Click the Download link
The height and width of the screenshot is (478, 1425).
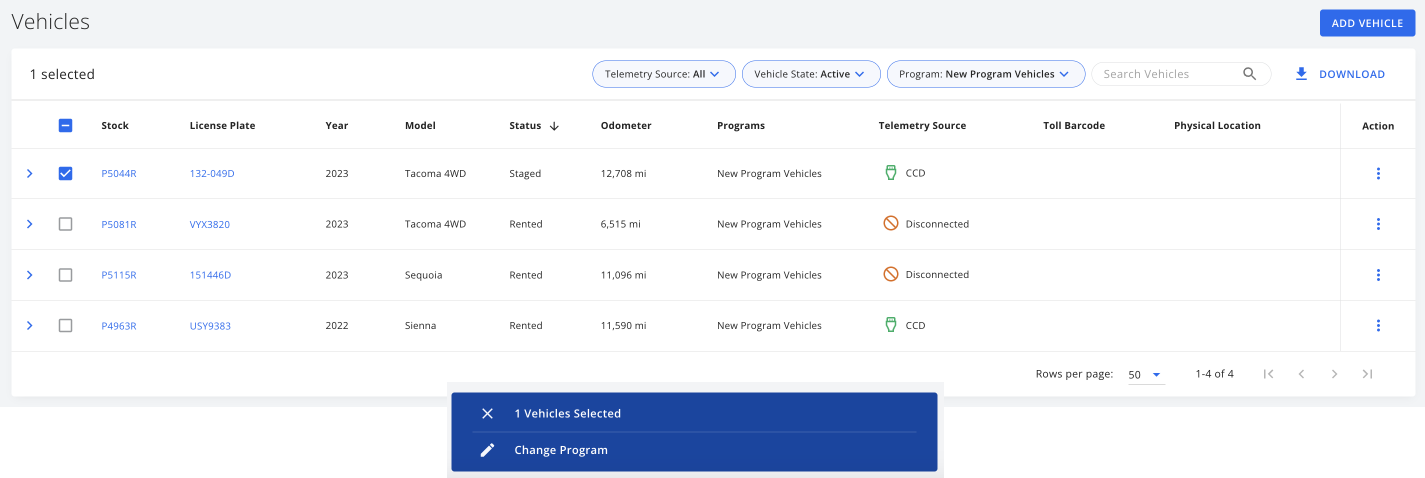tap(1352, 74)
